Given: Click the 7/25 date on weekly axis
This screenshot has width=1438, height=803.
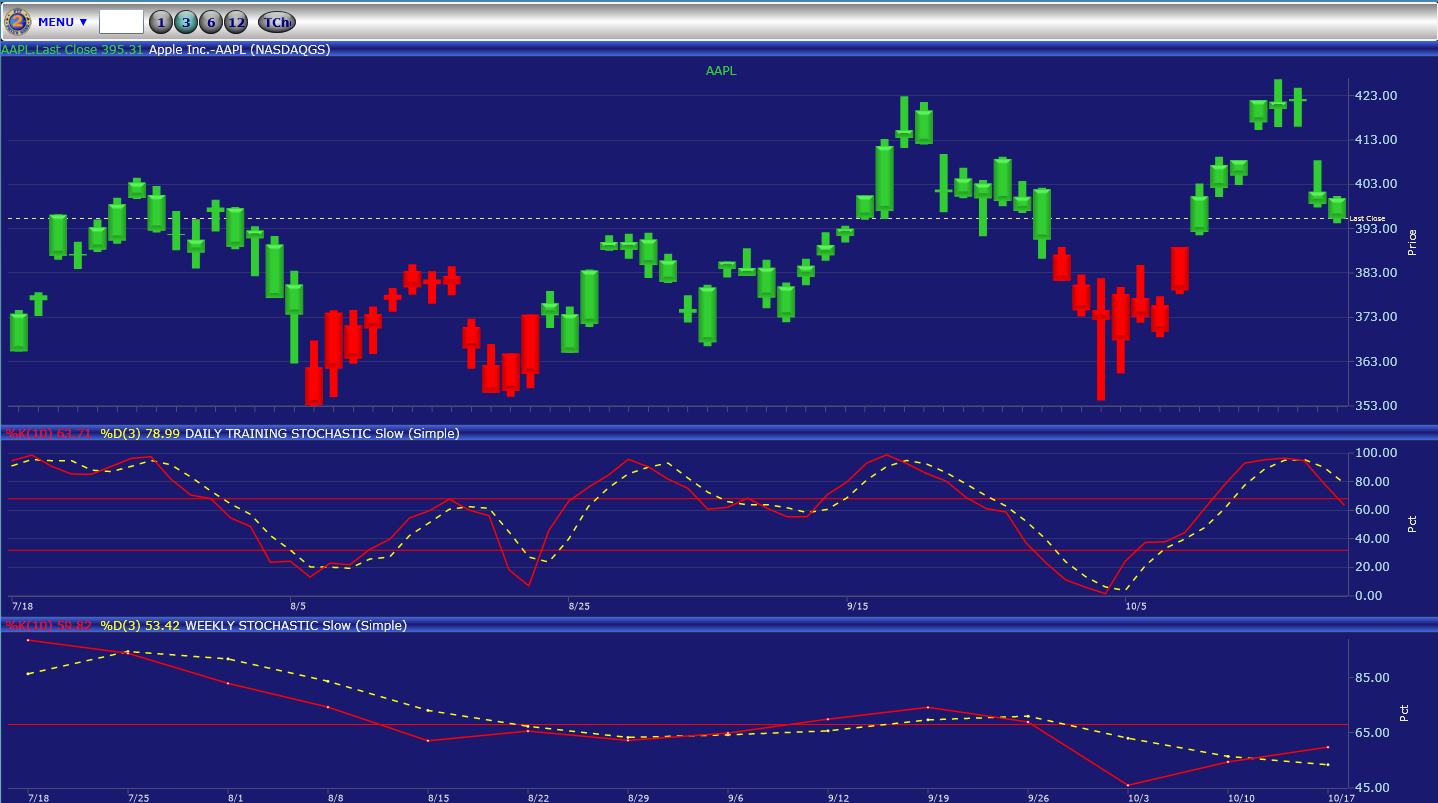Looking at the screenshot, I should tap(138, 798).
